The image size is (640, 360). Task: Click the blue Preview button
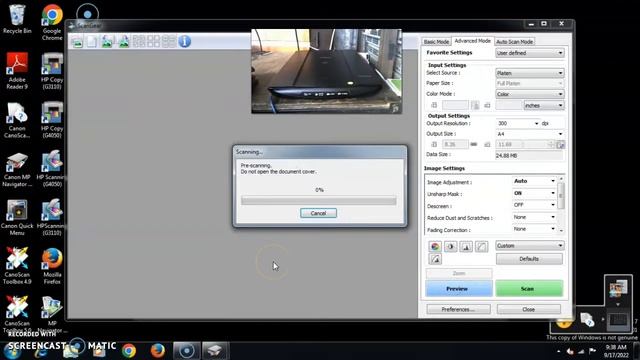pyautogui.click(x=459, y=289)
